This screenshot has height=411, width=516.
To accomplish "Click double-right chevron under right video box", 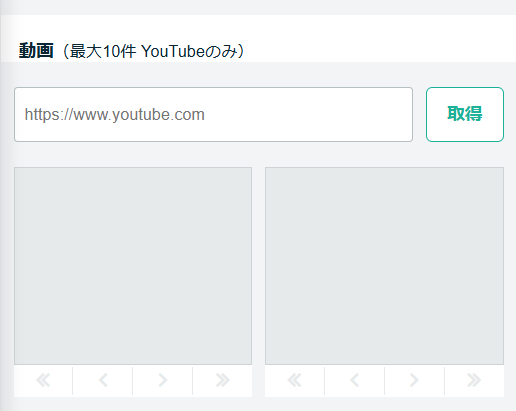I will pyautogui.click(x=474, y=380).
